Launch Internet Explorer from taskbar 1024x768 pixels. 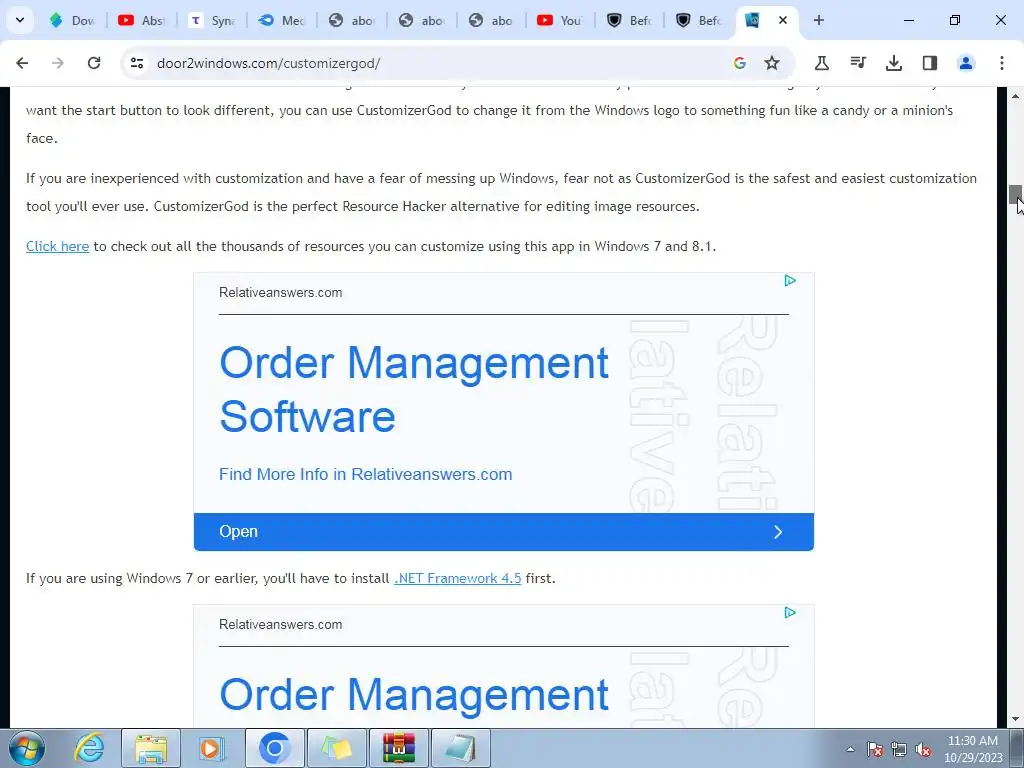89,748
